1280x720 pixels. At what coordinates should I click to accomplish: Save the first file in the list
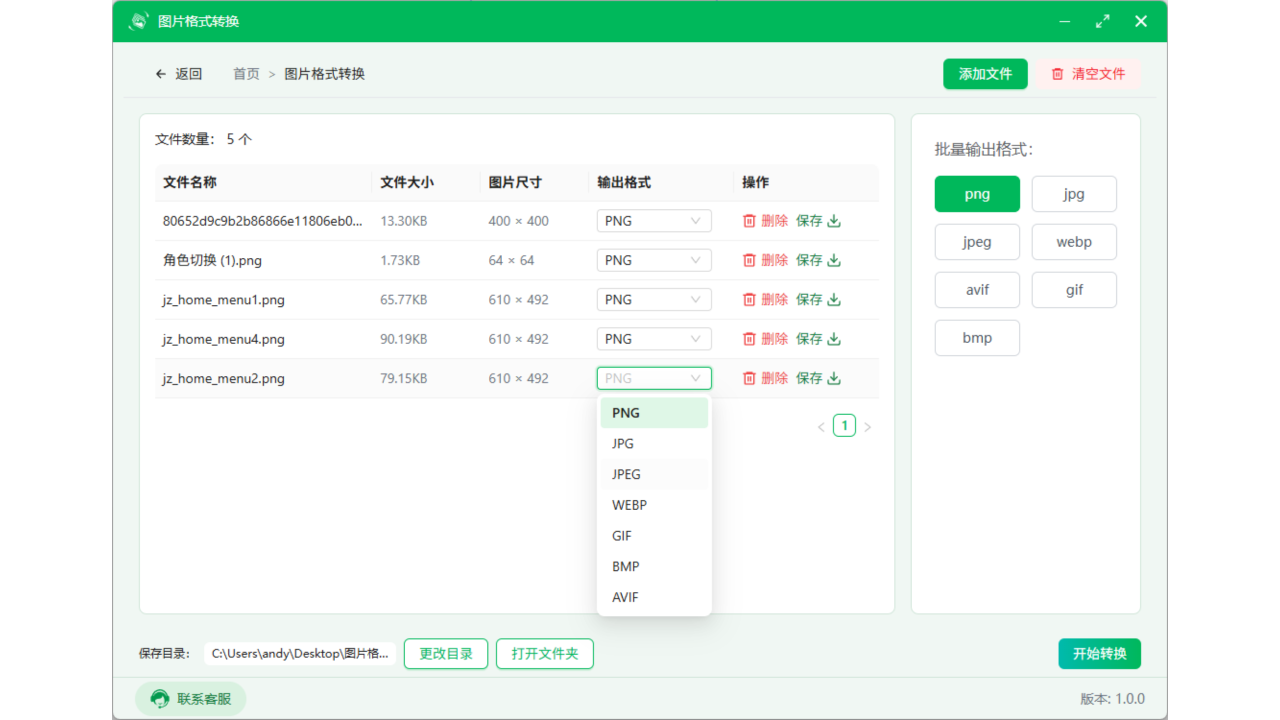(x=818, y=221)
